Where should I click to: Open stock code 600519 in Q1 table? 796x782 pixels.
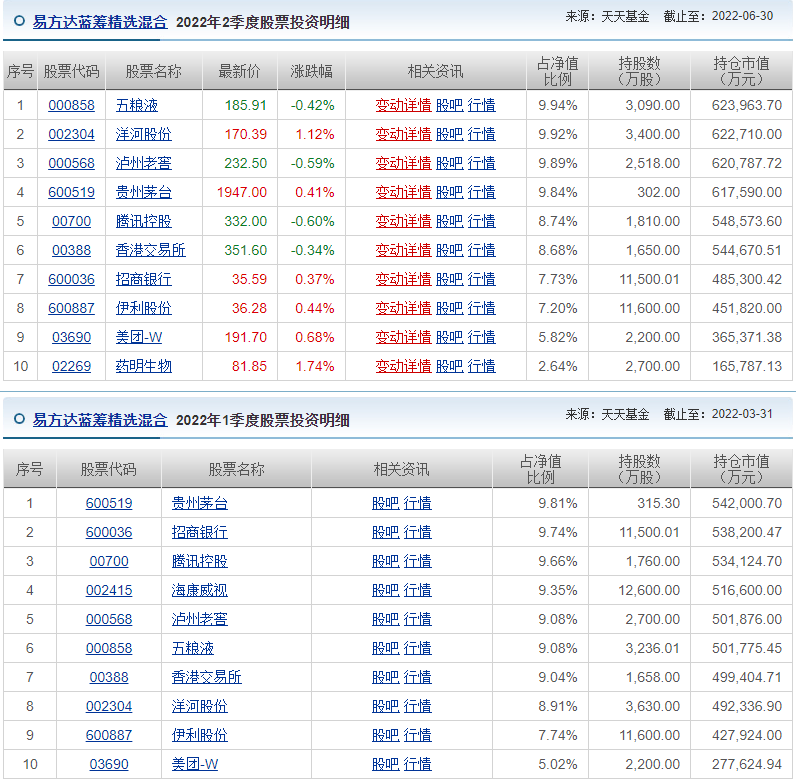click(109, 503)
